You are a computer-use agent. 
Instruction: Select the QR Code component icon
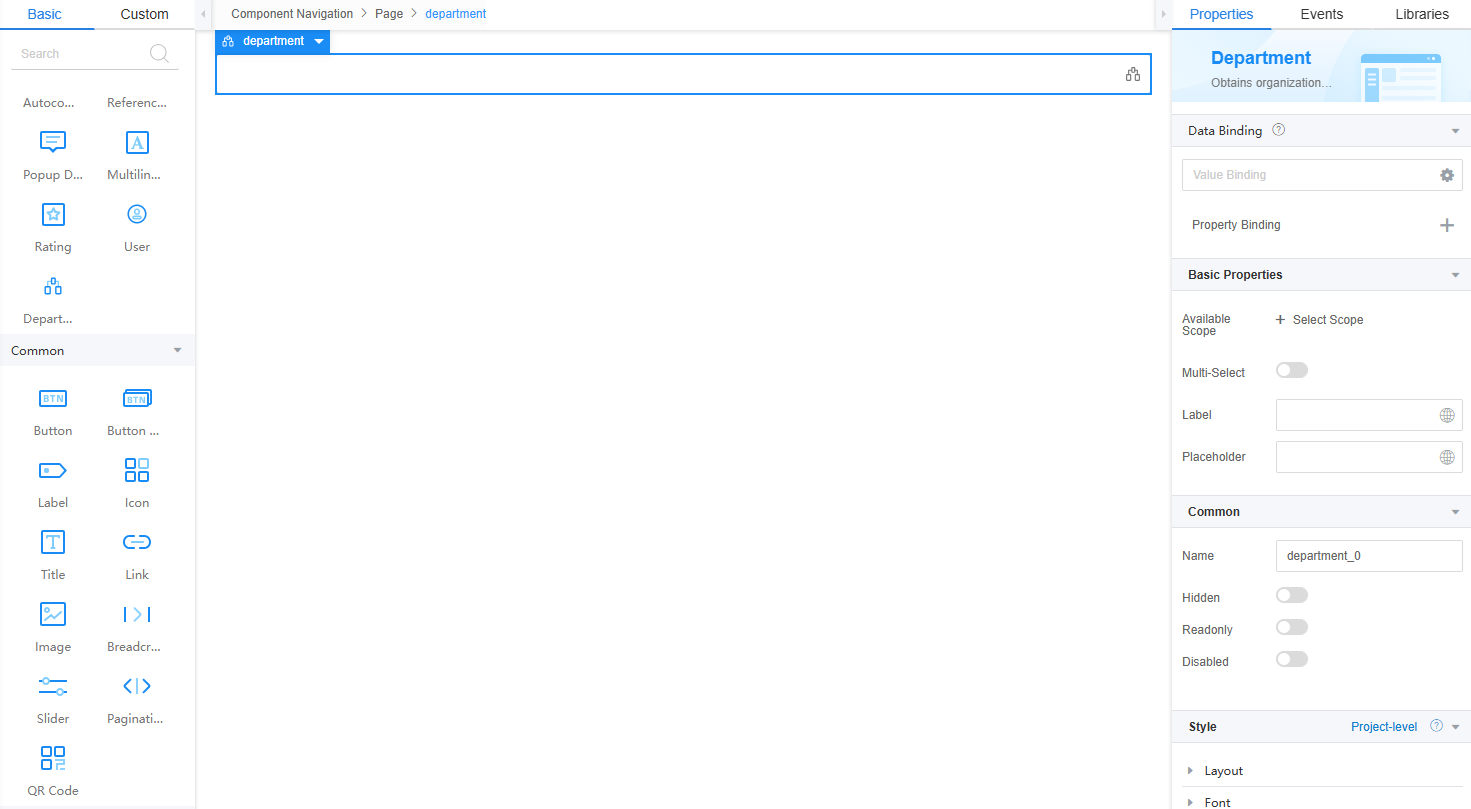click(53, 758)
